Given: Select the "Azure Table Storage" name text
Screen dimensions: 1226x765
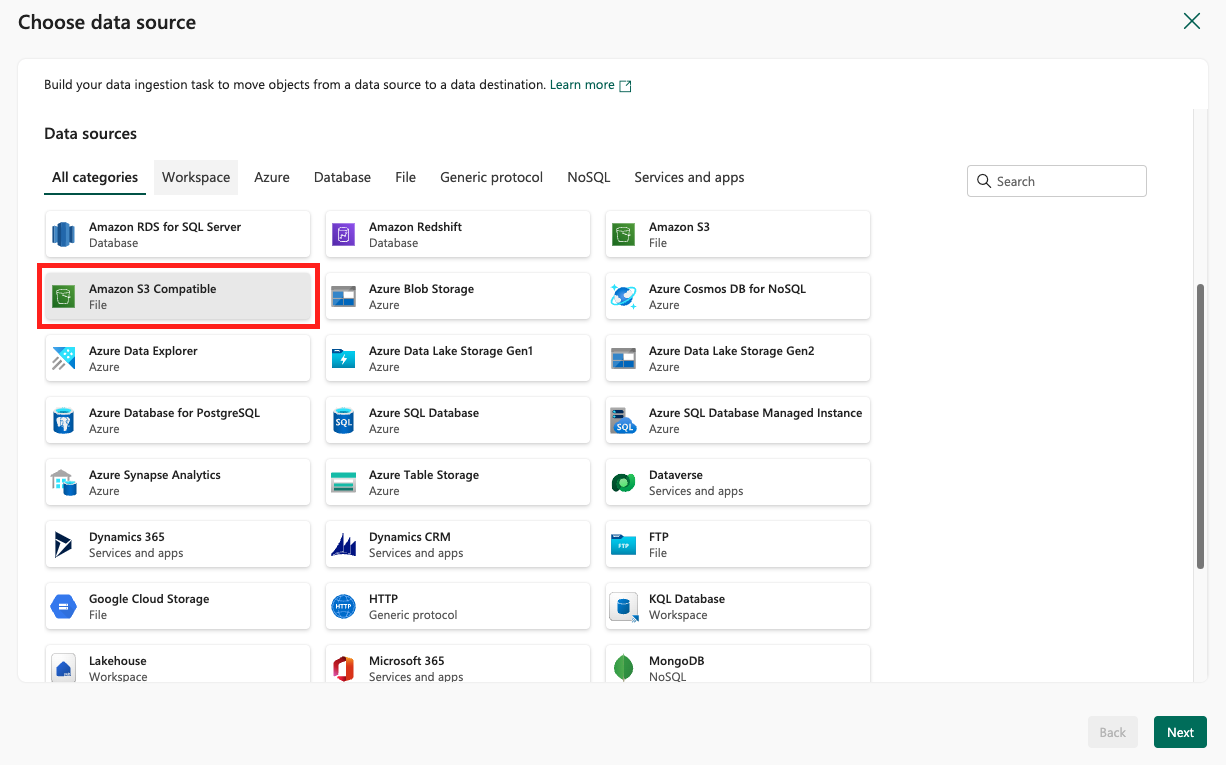Looking at the screenshot, I should pyautogui.click(x=424, y=475).
